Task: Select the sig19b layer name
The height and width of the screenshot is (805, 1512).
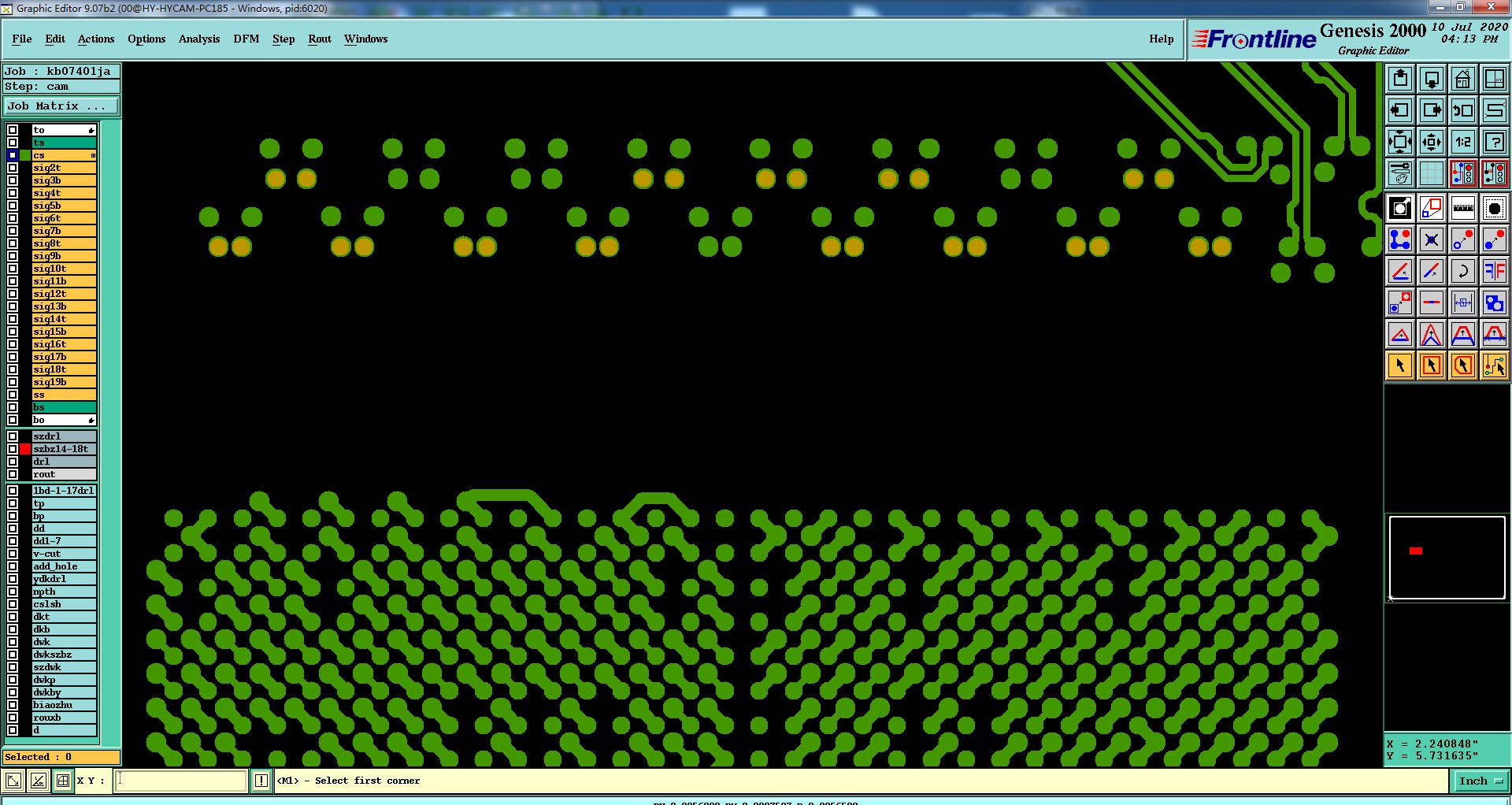Action: pyautogui.click(x=64, y=382)
